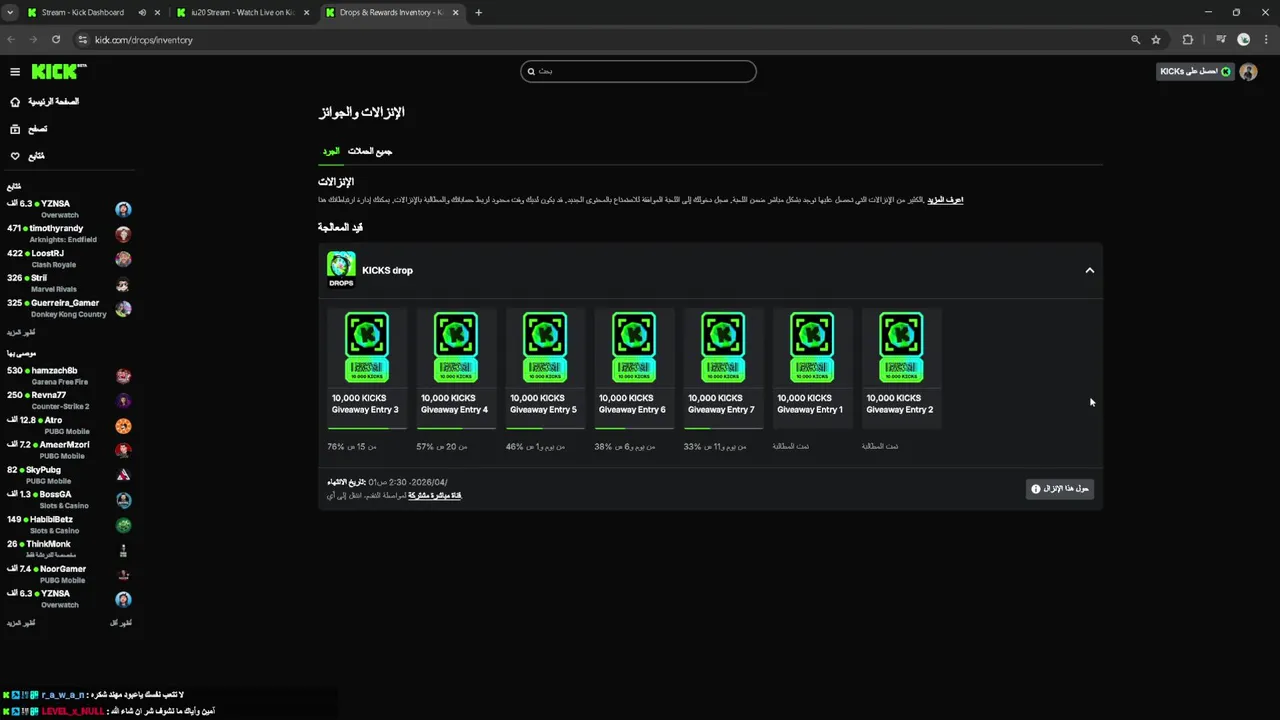1280x720 pixels.
Task: Open the learn more link
Action: 945,200
